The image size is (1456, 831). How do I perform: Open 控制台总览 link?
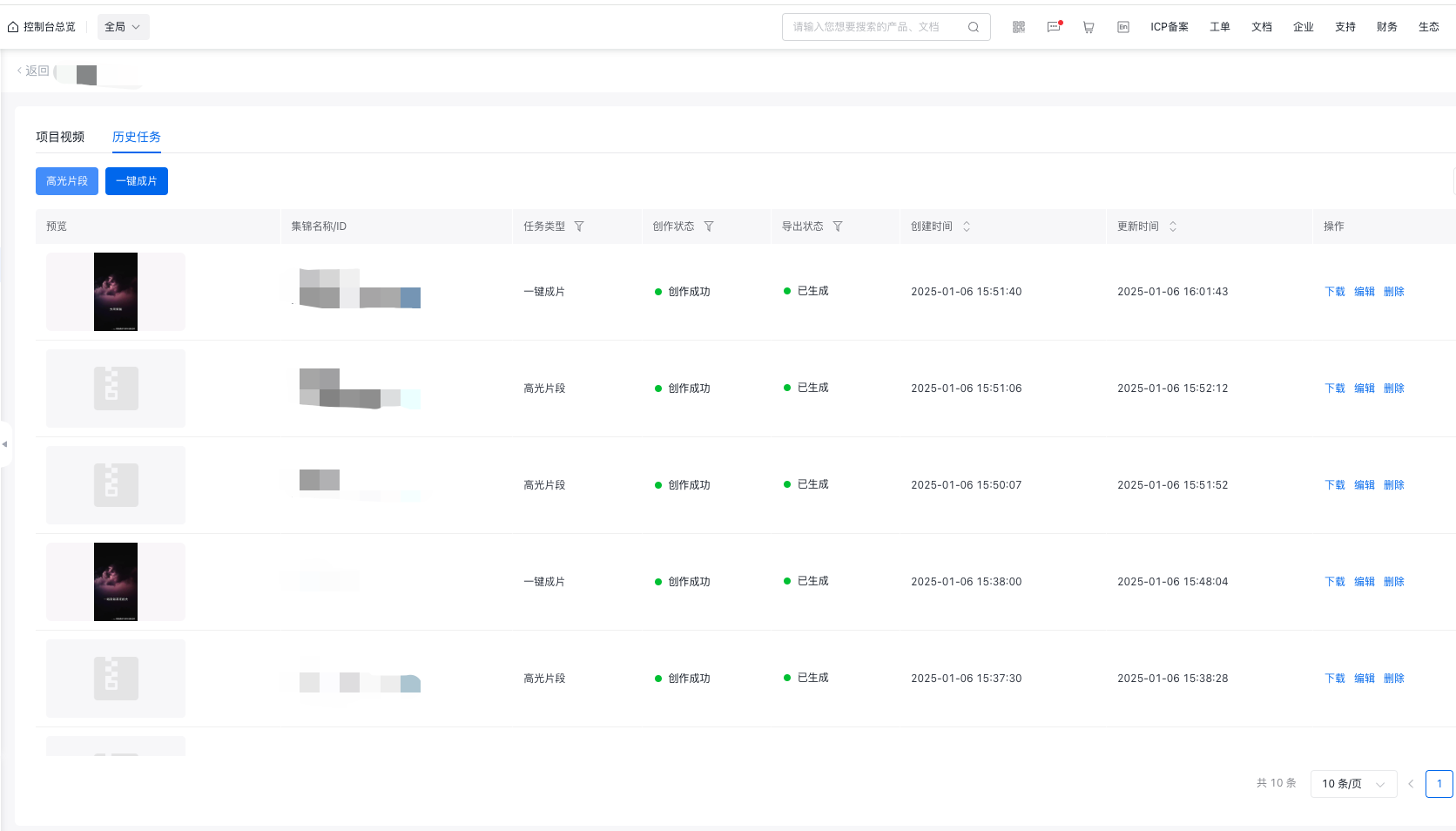point(50,27)
